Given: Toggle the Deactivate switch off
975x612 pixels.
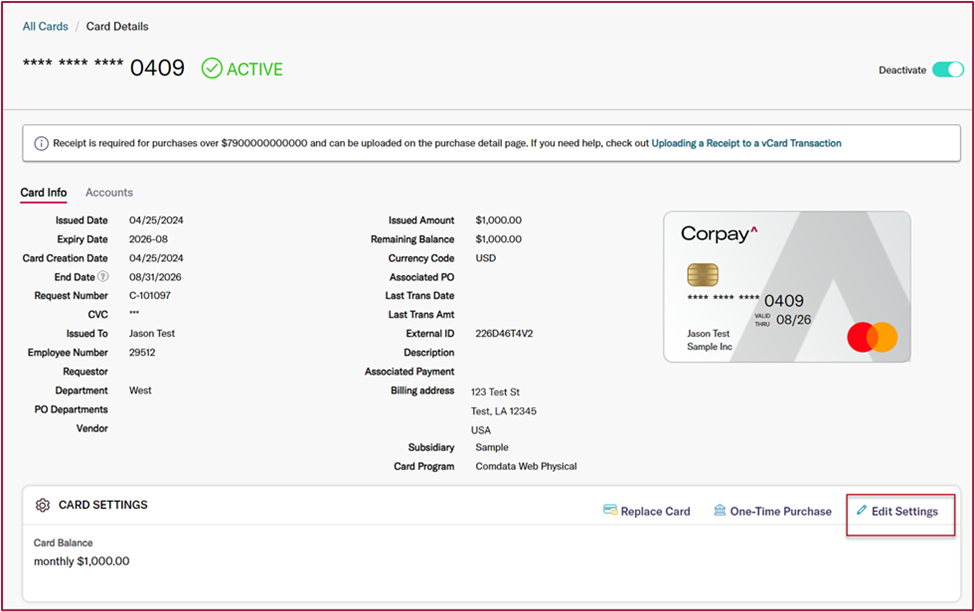Looking at the screenshot, I should (x=946, y=70).
